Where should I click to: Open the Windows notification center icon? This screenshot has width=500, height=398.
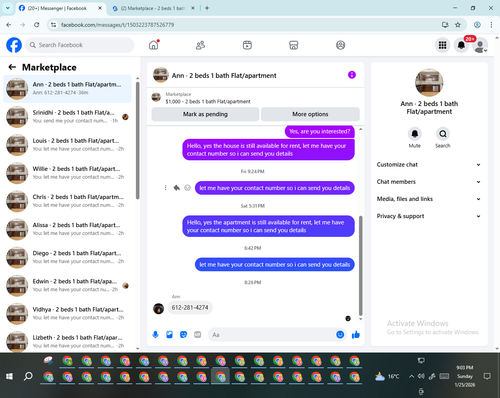click(487, 376)
